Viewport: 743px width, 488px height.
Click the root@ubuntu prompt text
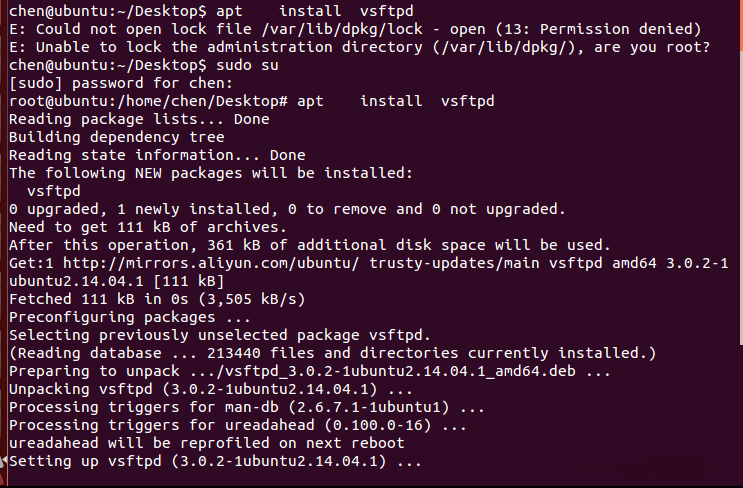(x=149, y=101)
